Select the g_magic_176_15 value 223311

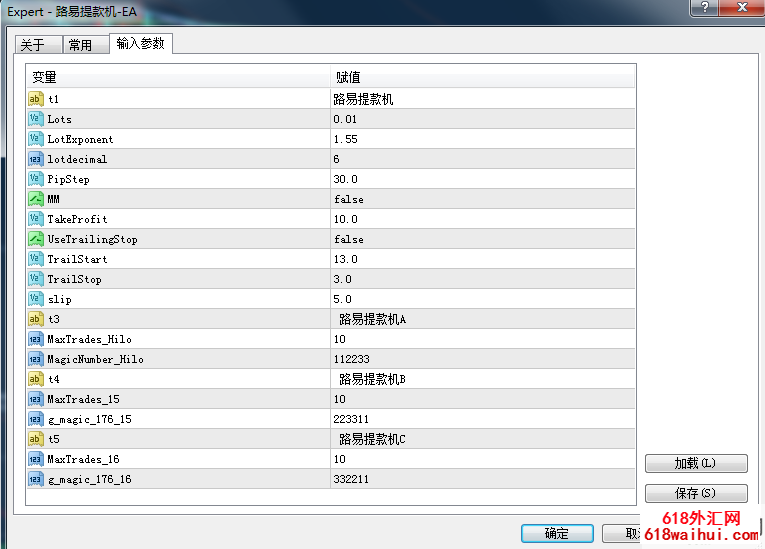coord(351,419)
